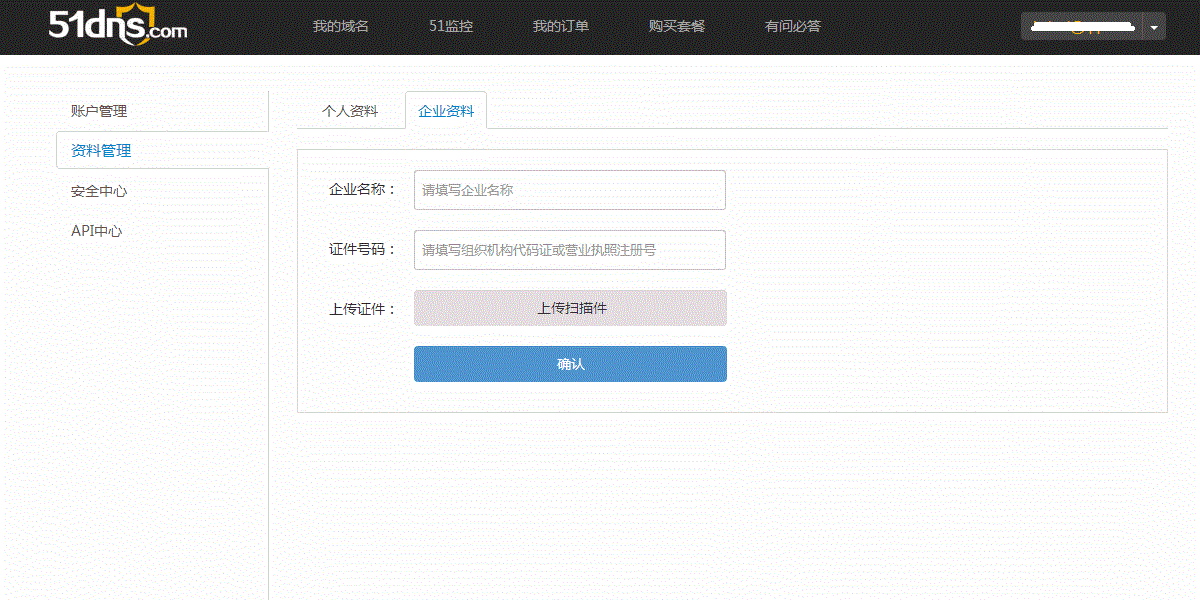
Task: Expand the user account dropdown arrow
Action: pyautogui.click(x=1154, y=27)
